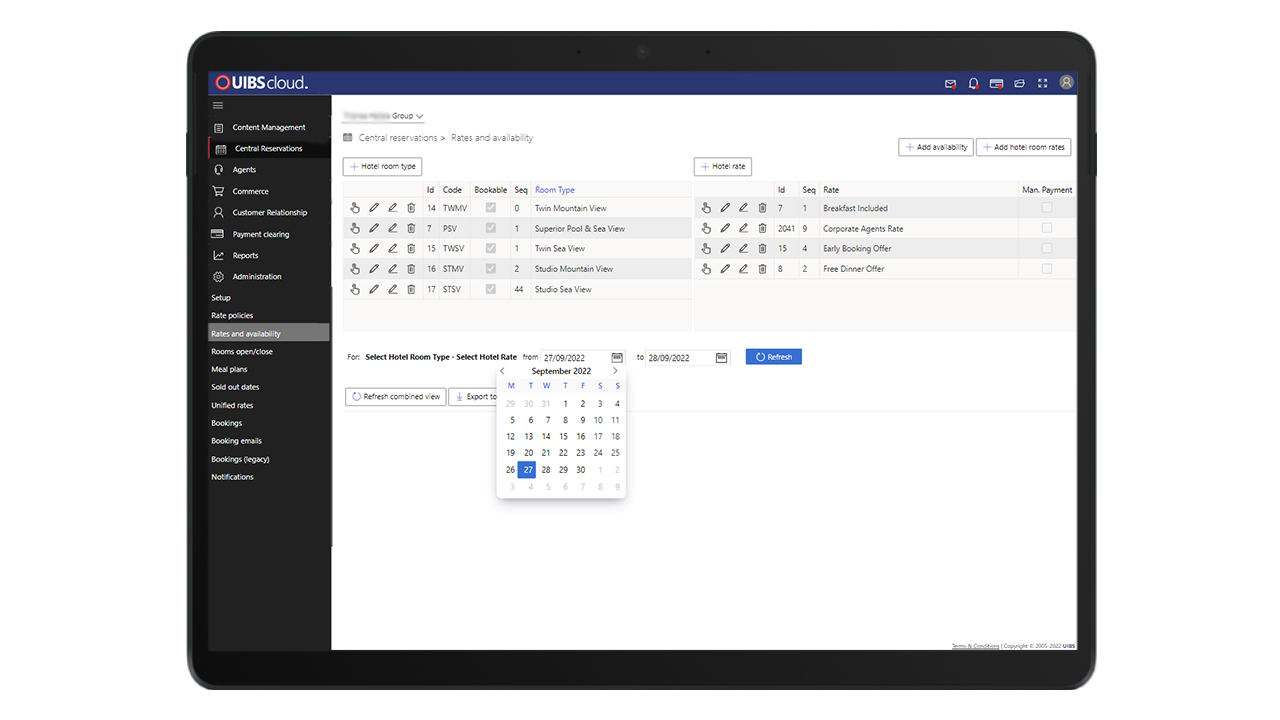Image resolution: width=1280 pixels, height=720 pixels.
Task: Sort by Room Type column header
Action: coord(555,190)
